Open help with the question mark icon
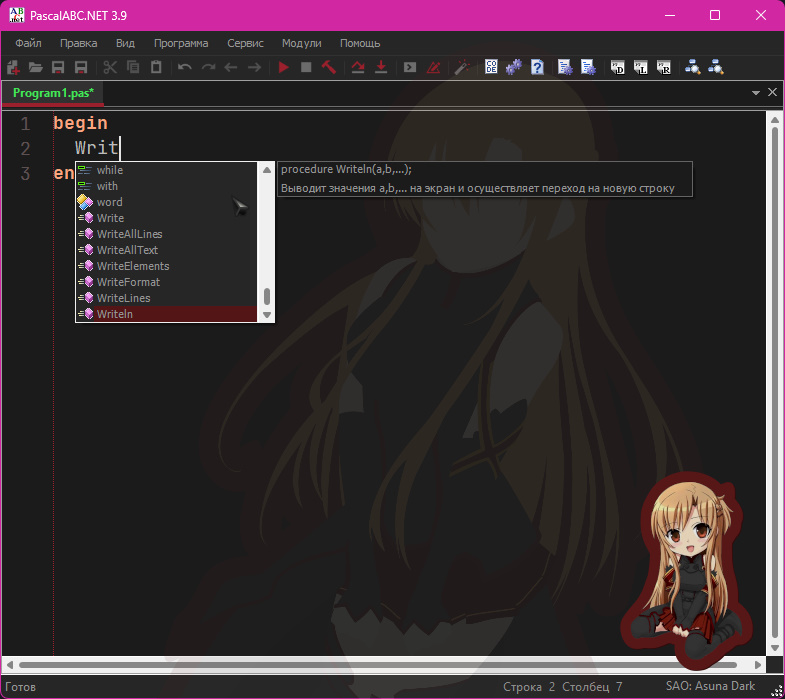 [538, 67]
